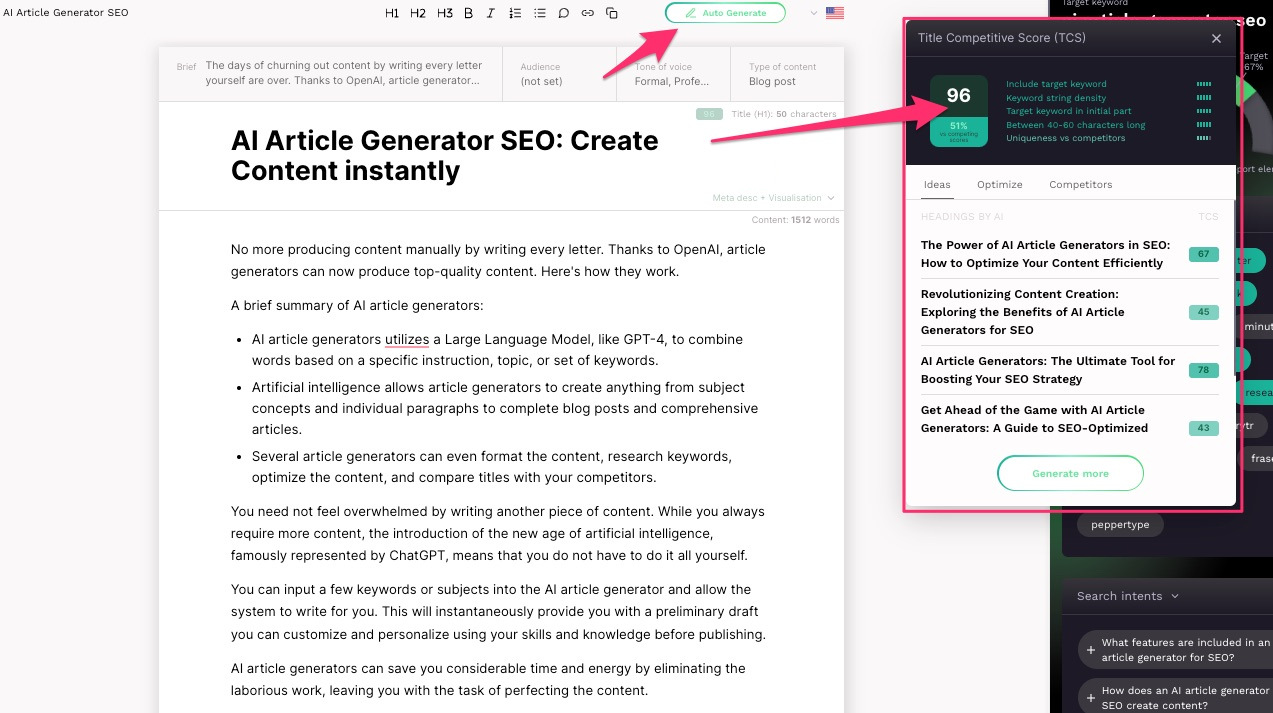Click the 'AI Article Generator SEO' document name
Screen dimensions: 1273x713
point(66,13)
